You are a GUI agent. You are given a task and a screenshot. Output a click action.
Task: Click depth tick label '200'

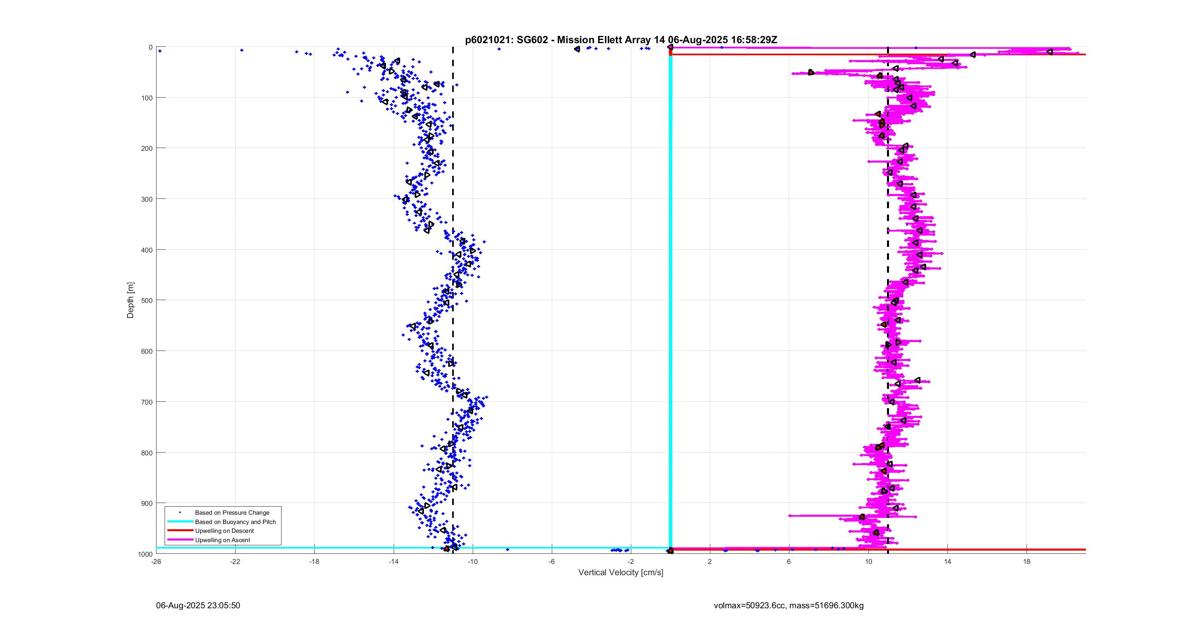pyautogui.click(x=146, y=148)
